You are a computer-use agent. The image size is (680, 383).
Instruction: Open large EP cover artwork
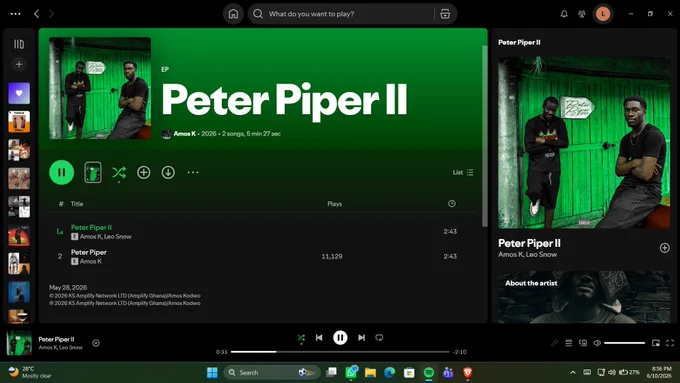[x=100, y=88]
